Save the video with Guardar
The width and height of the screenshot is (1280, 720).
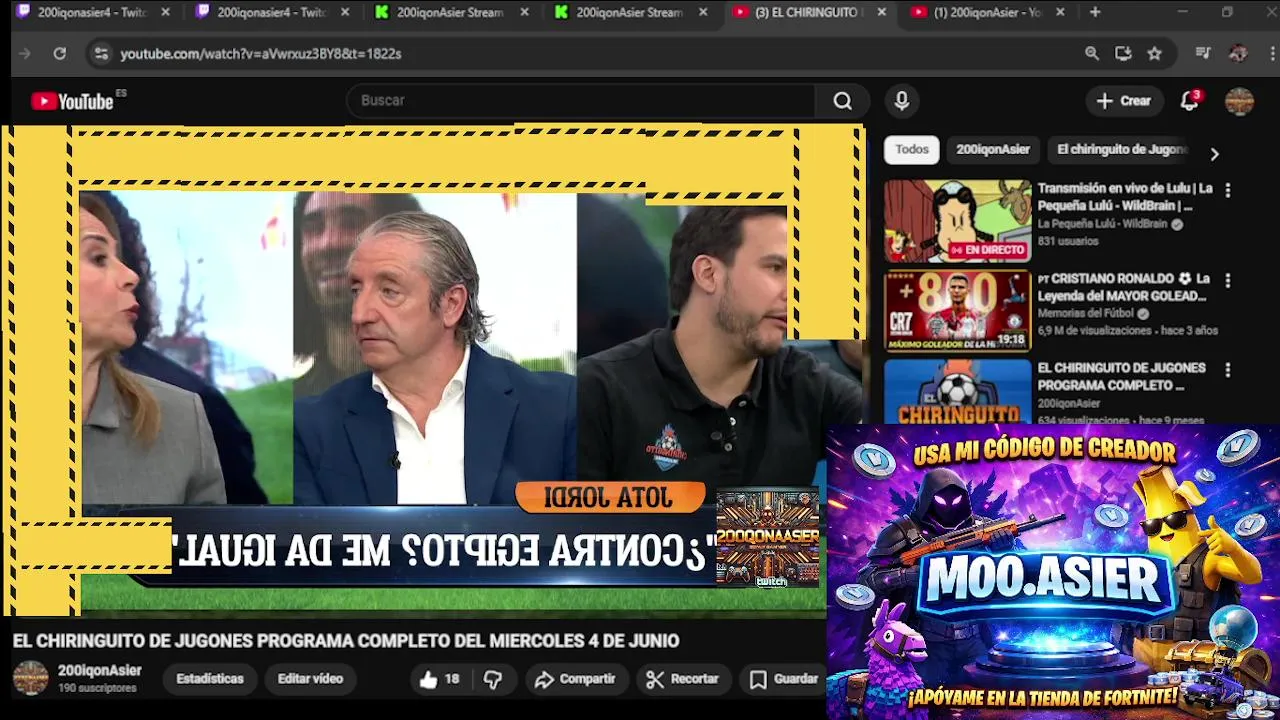(x=784, y=679)
